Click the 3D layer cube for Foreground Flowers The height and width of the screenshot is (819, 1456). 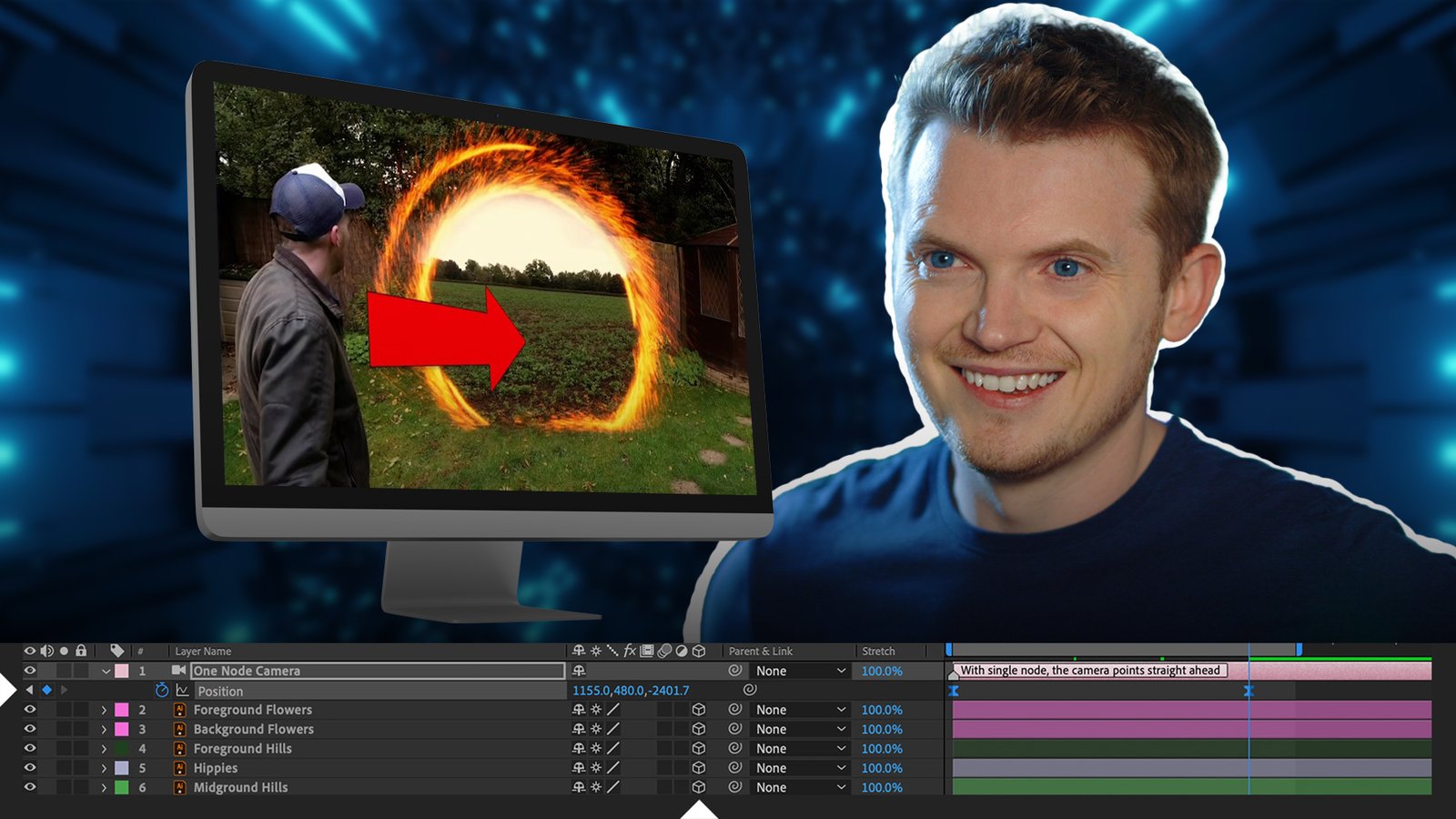(699, 710)
